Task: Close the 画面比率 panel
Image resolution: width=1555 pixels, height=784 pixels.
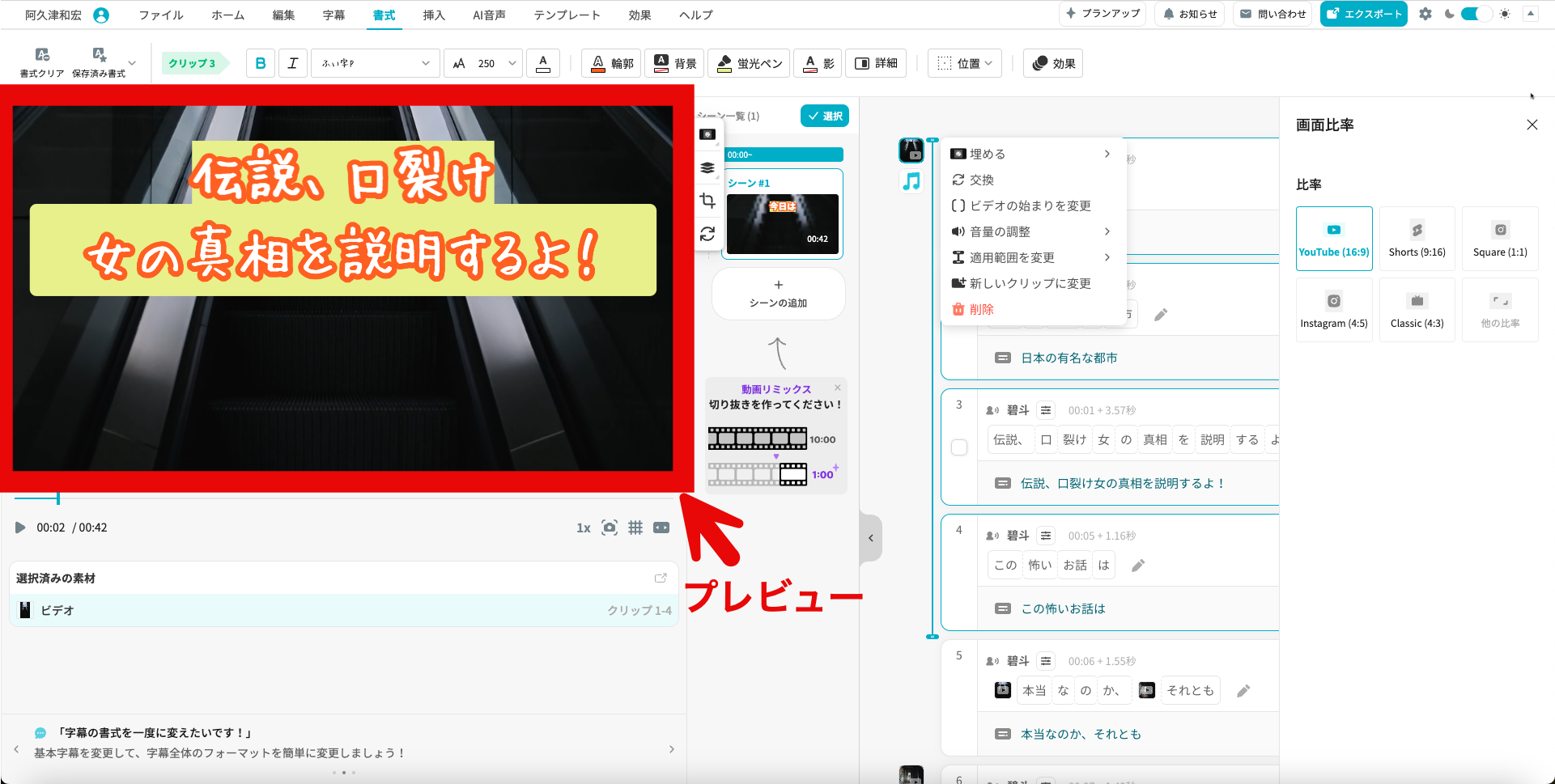Action: pos(1532,125)
